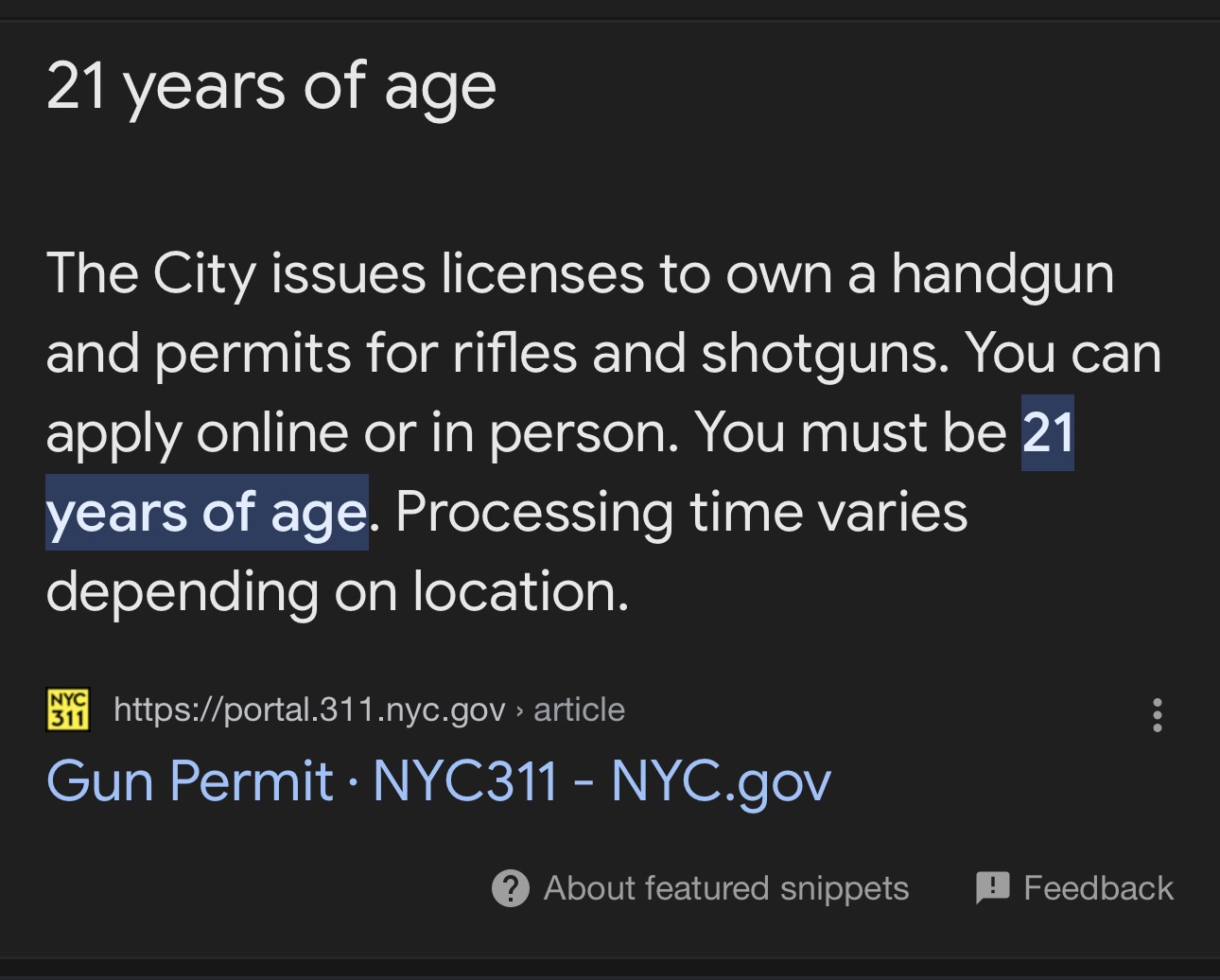Click 'Processing time varies' sentence text
The width and height of the screenshot is (1220, 980).
point(682,513)
